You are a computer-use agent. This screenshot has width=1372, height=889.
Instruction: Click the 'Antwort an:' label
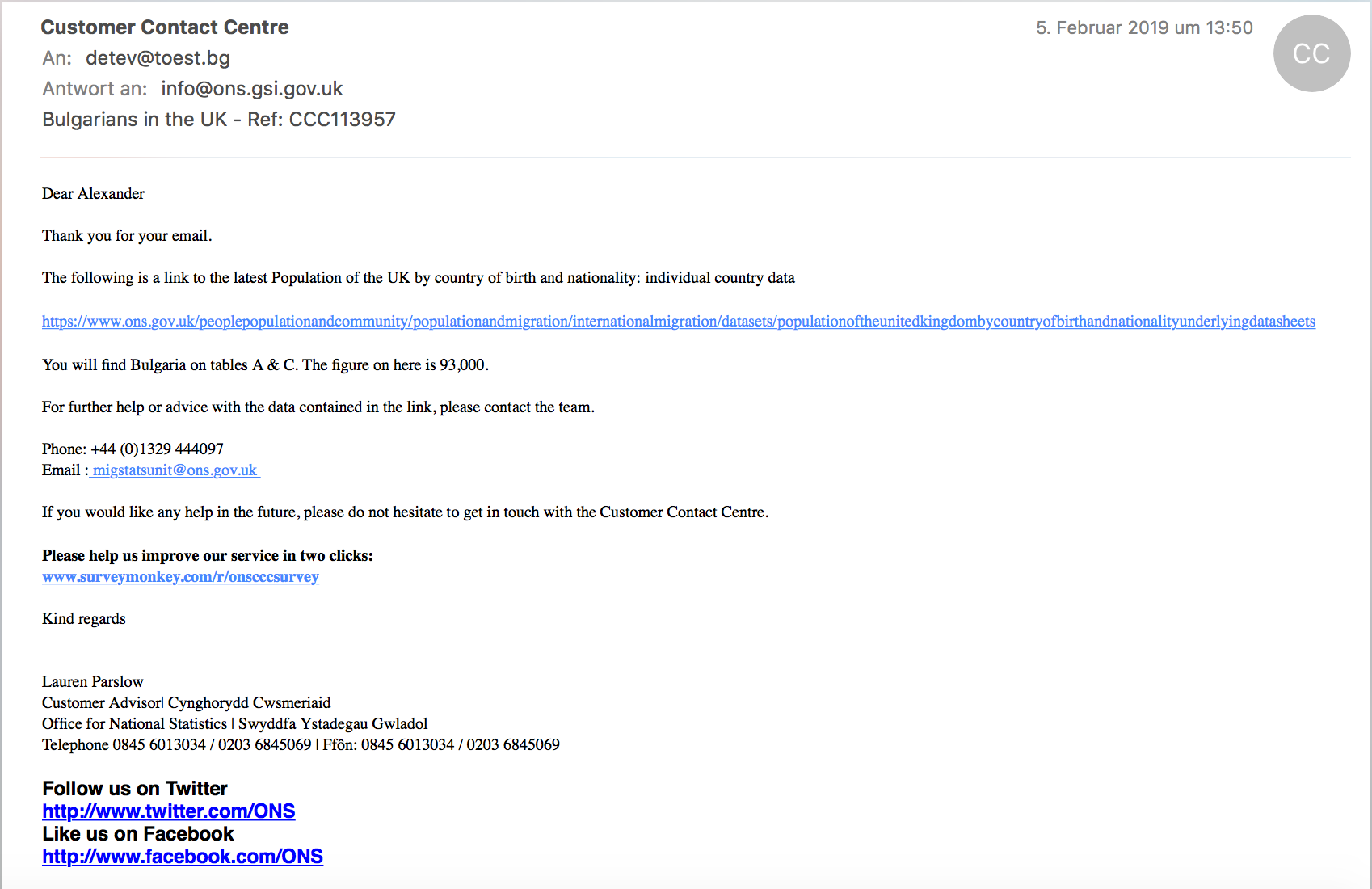(95, 89)
